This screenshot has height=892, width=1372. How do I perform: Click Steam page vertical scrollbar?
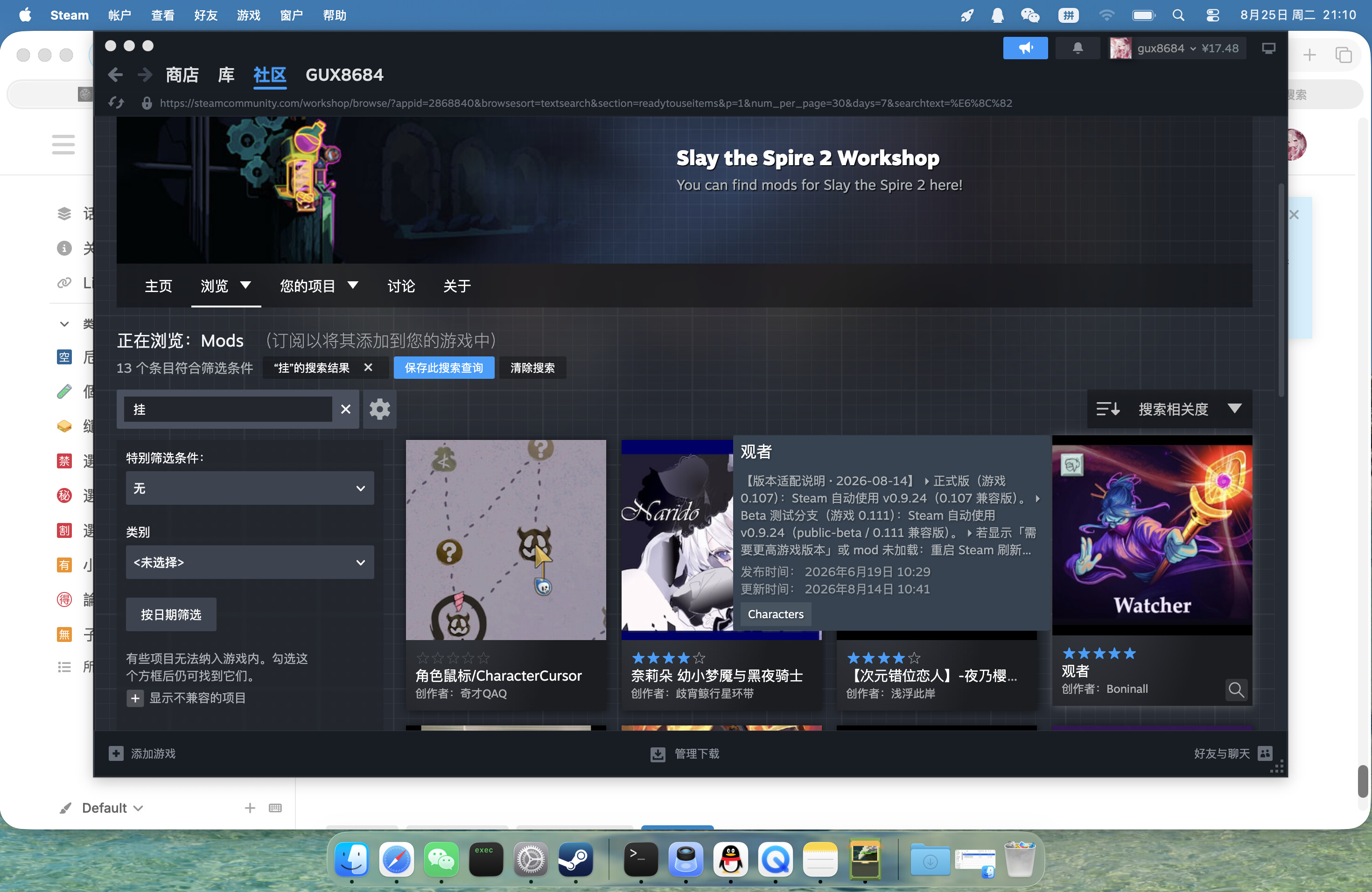[1281, 291]
